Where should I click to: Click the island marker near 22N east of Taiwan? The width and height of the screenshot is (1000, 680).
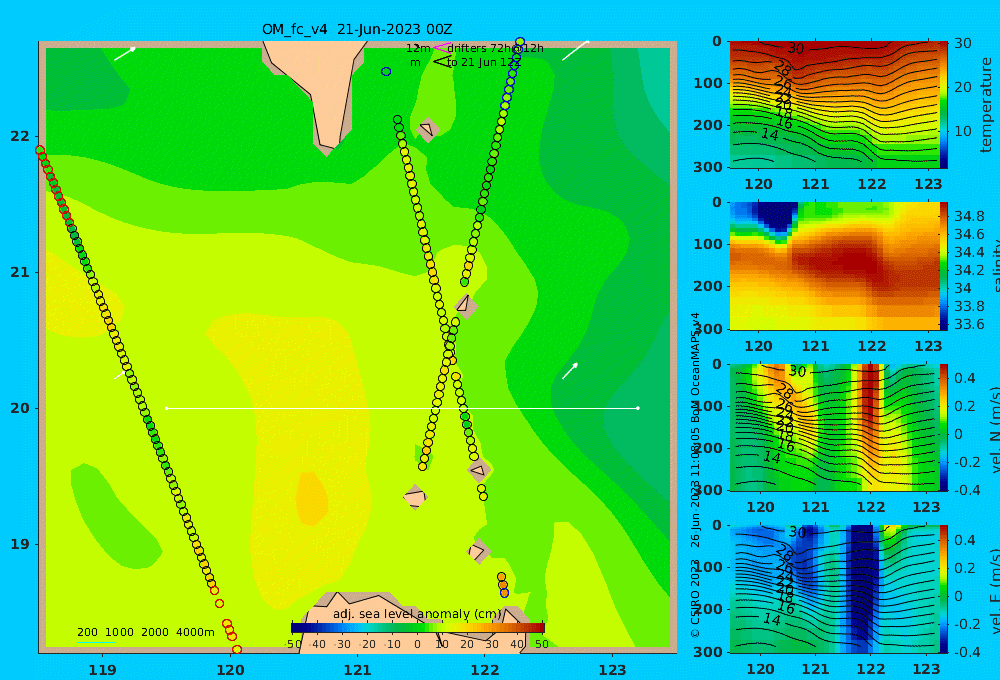(x=427, y=129)
